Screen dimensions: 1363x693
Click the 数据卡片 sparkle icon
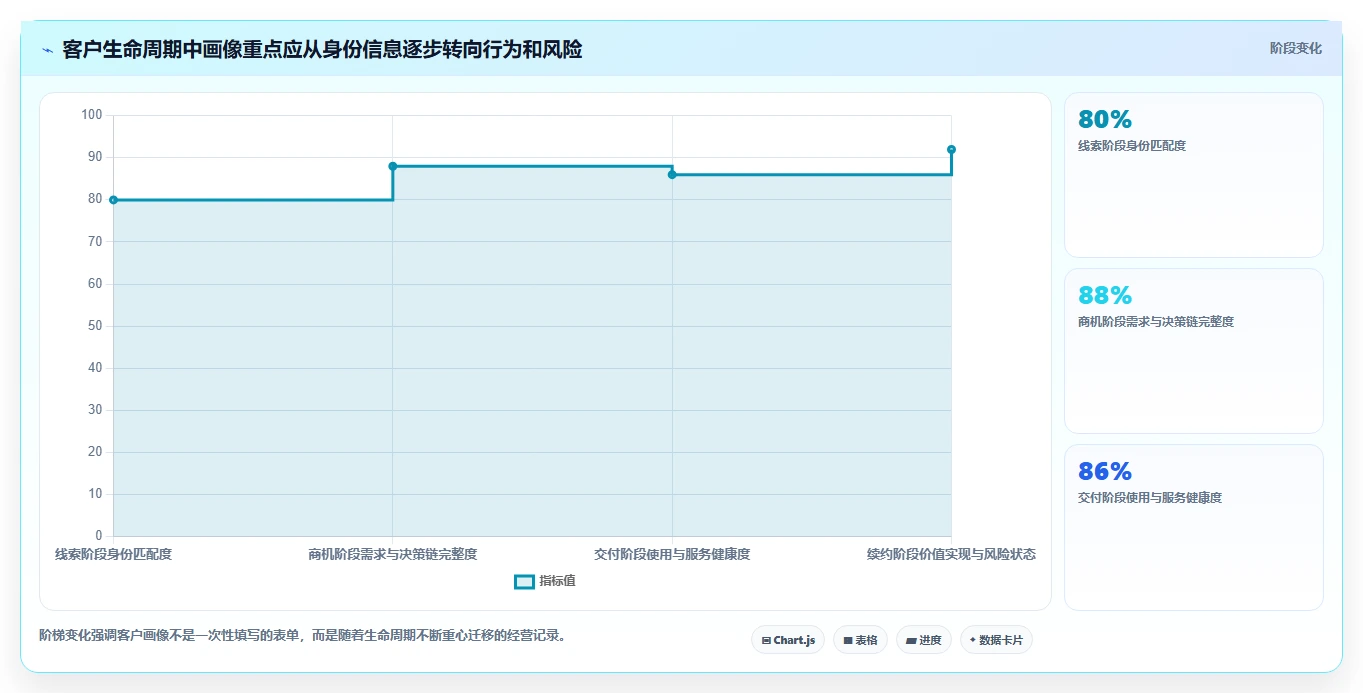click(973, 640)
